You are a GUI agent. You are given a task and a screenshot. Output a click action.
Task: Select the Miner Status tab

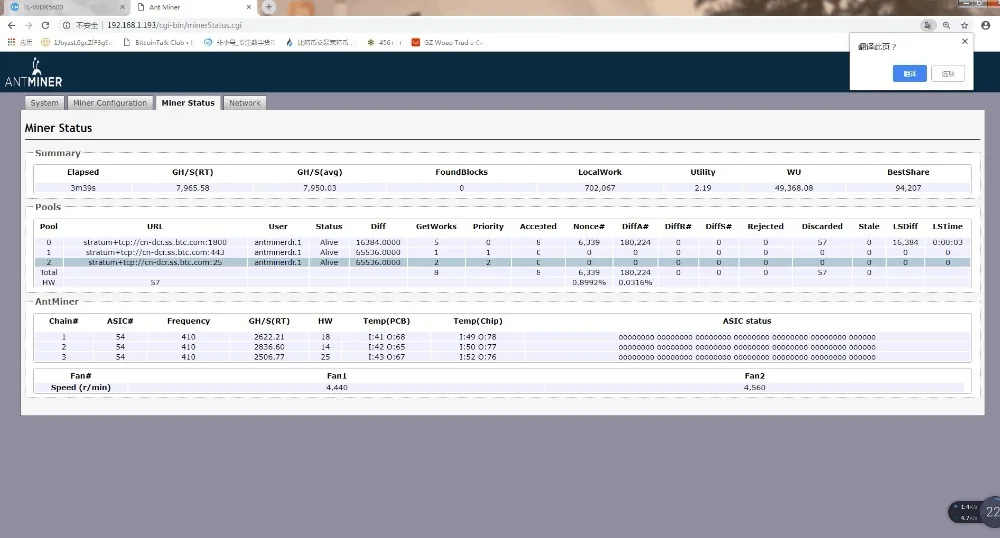(188, 103)
